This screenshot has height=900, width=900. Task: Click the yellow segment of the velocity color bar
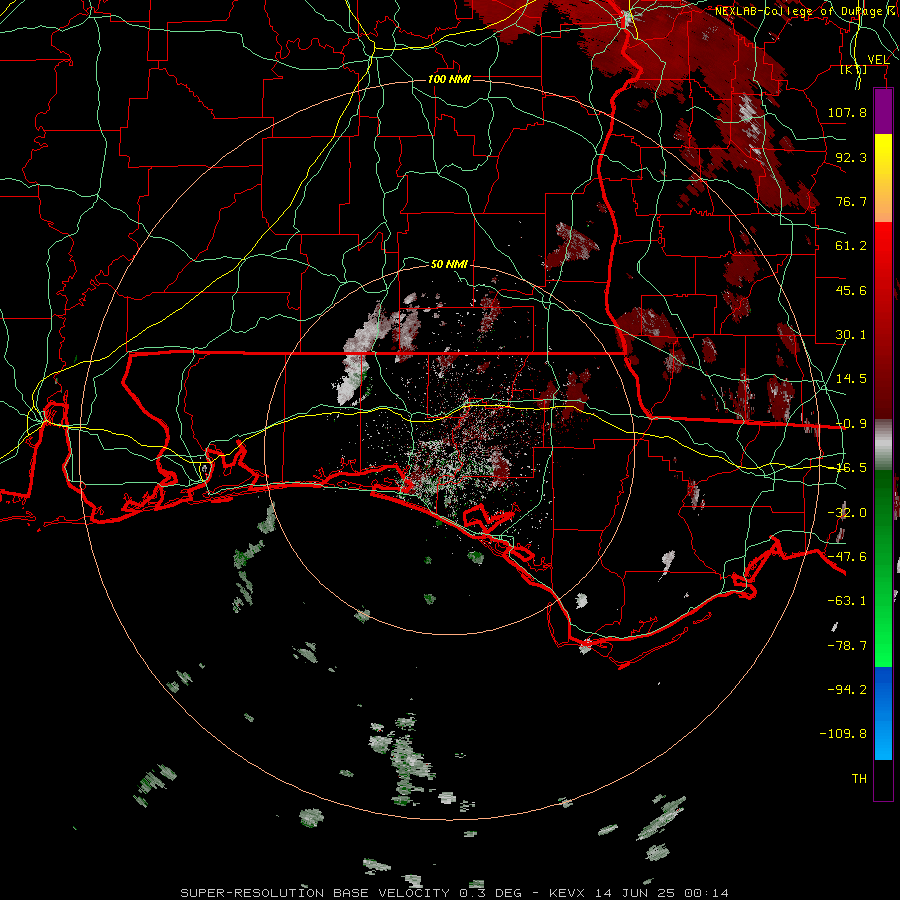[883, 178]
